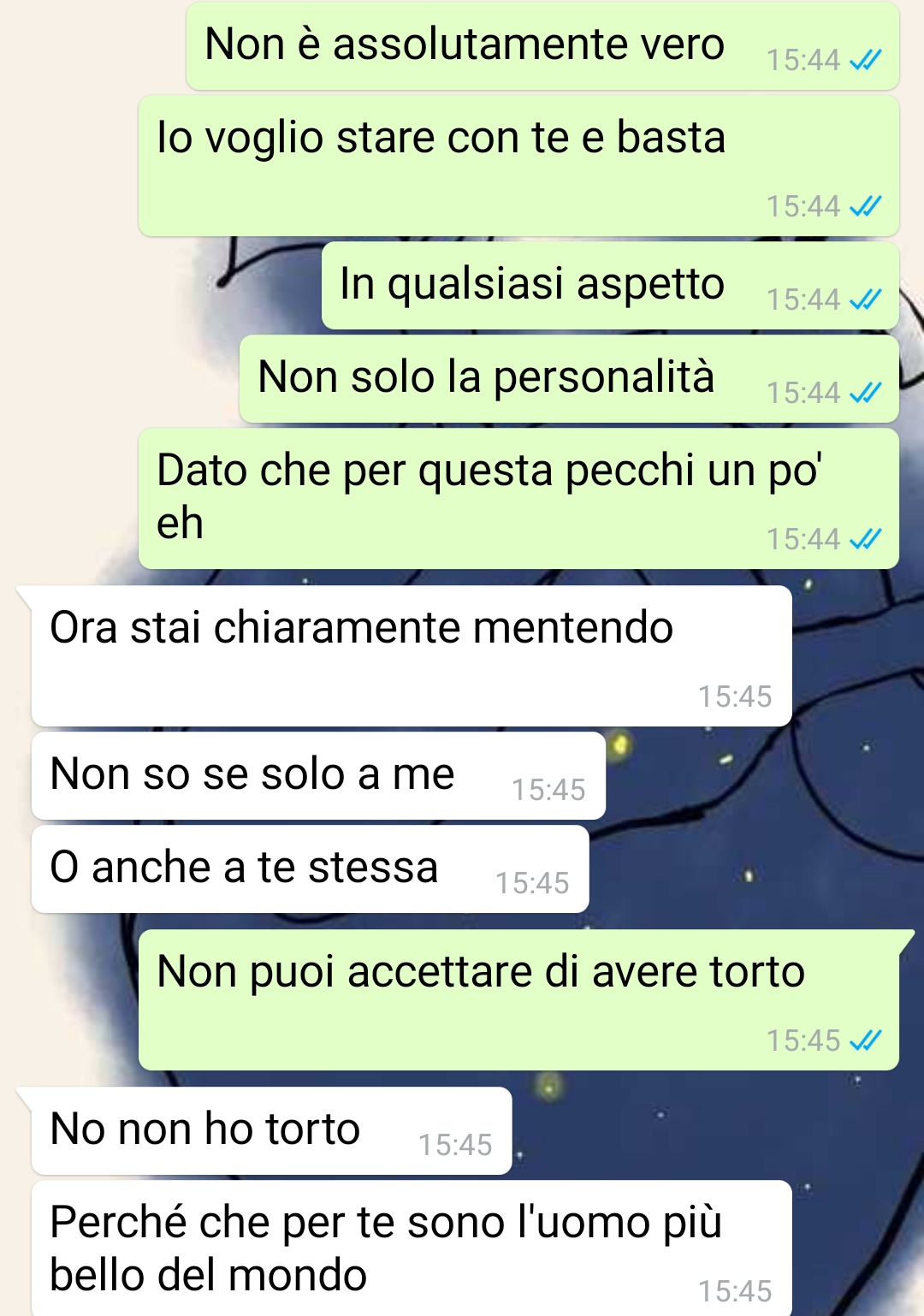Select 'Dato che per questa pecchi un po' eh'
This screenshot has height=1316, width=924.
pyautogui.click(x=518, y=499)
